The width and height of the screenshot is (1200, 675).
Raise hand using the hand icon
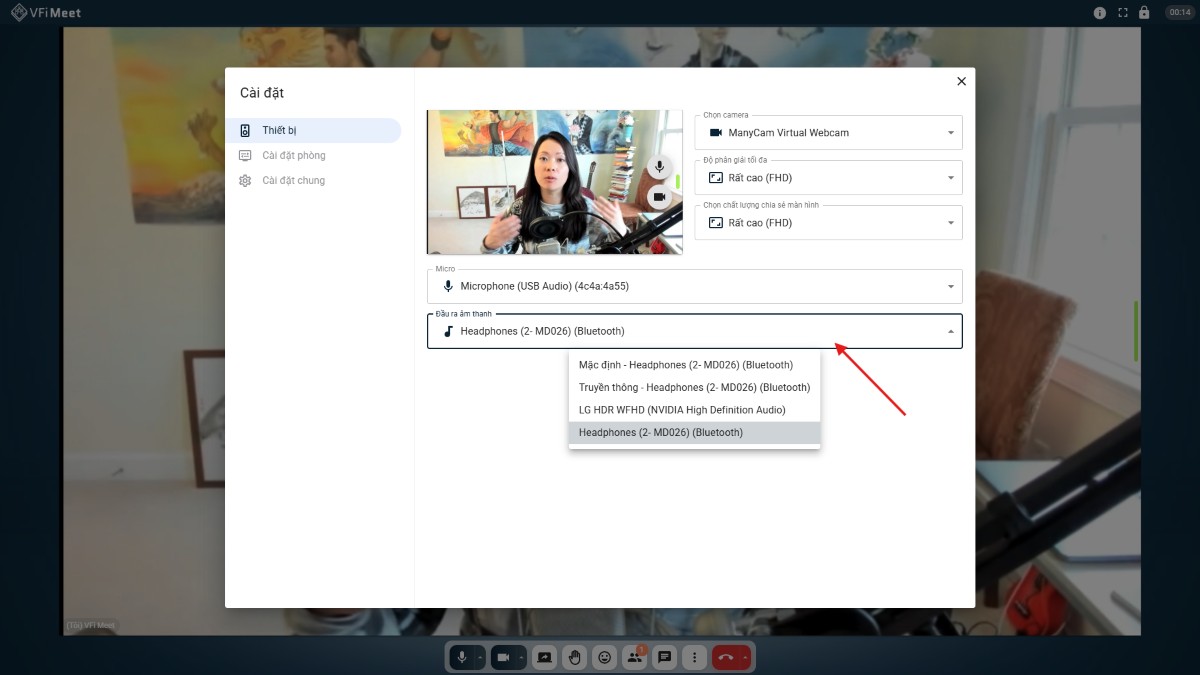574,657
